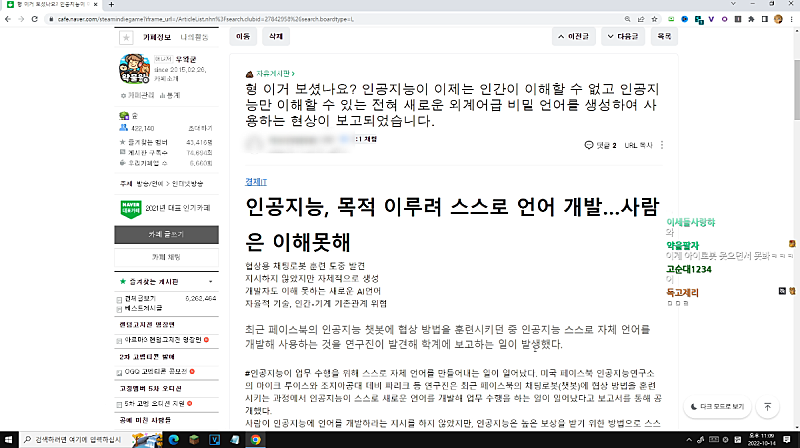Screen dimensions: 800x448
Task: Go back to the previous browser page
Action: (x=8, y=19)
